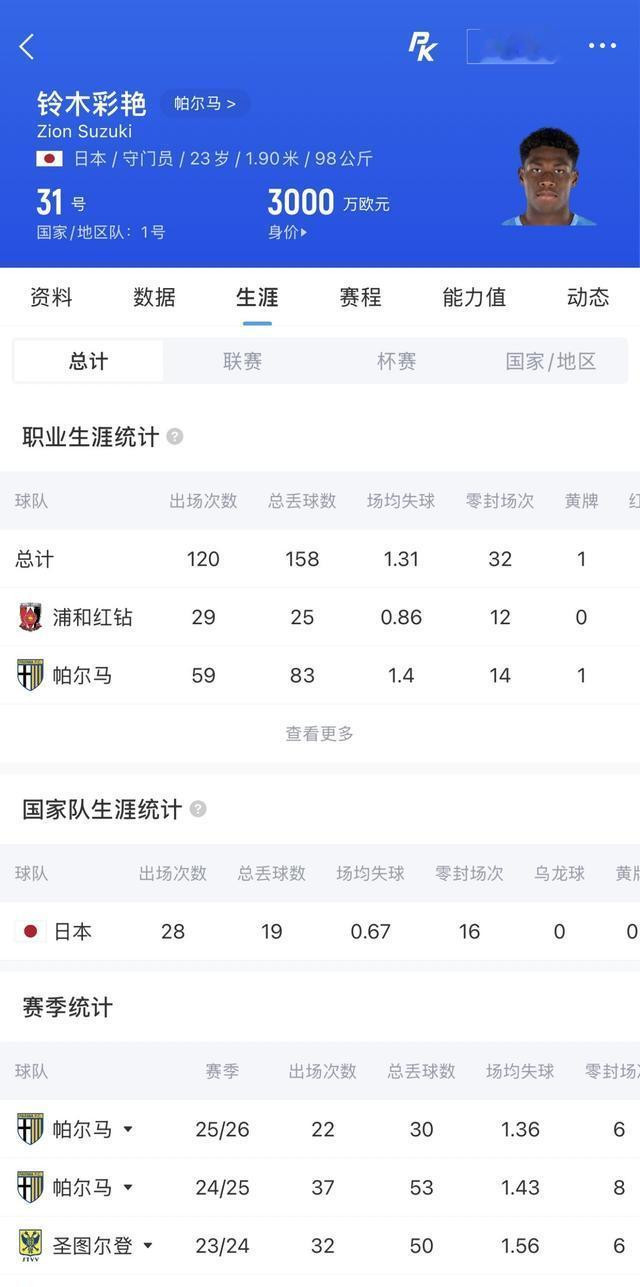Click help icon beside 职业生涯统计

[175, 437]
